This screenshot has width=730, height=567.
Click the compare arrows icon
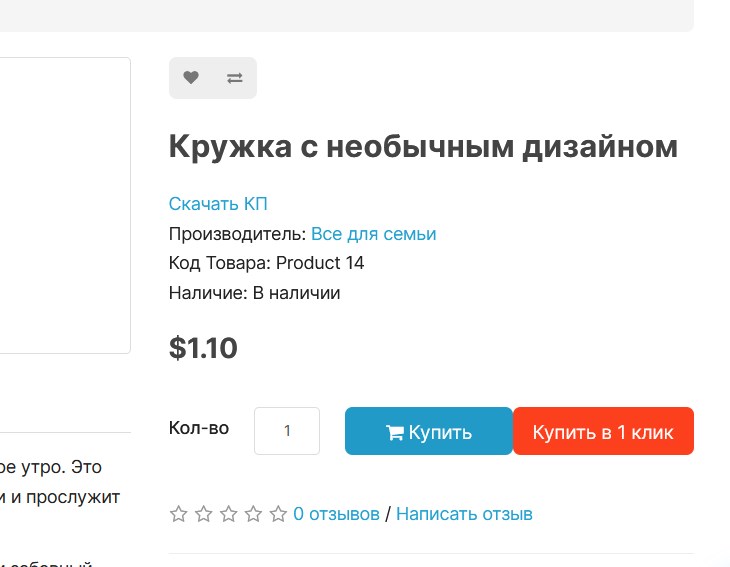tap(235, 78)
